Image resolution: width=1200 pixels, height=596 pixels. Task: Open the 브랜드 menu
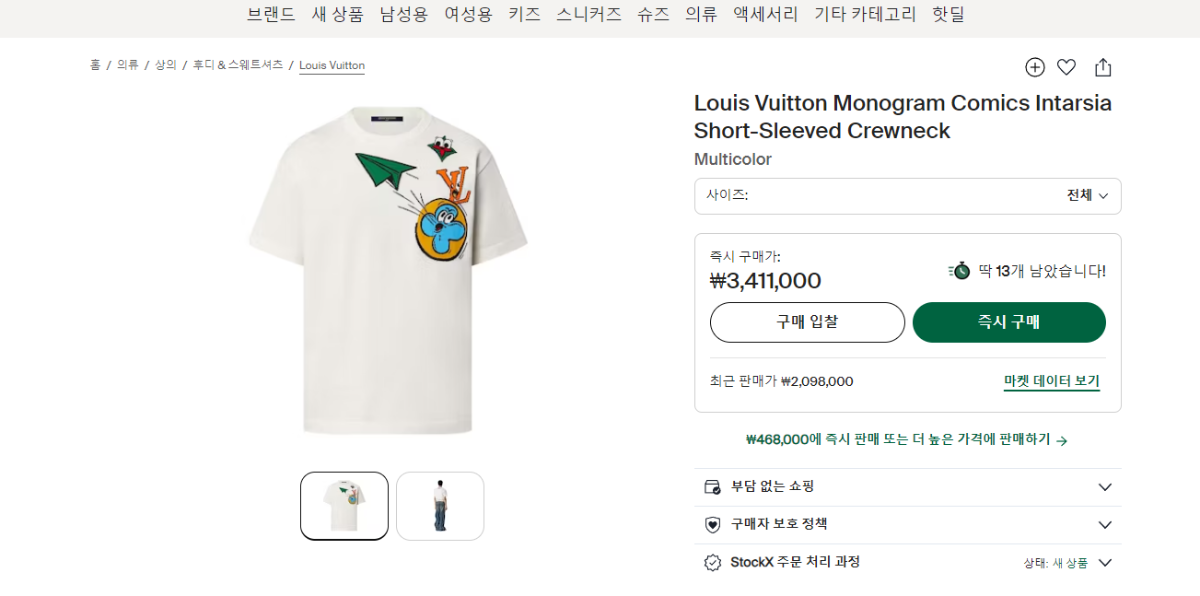tap(271, 15)
